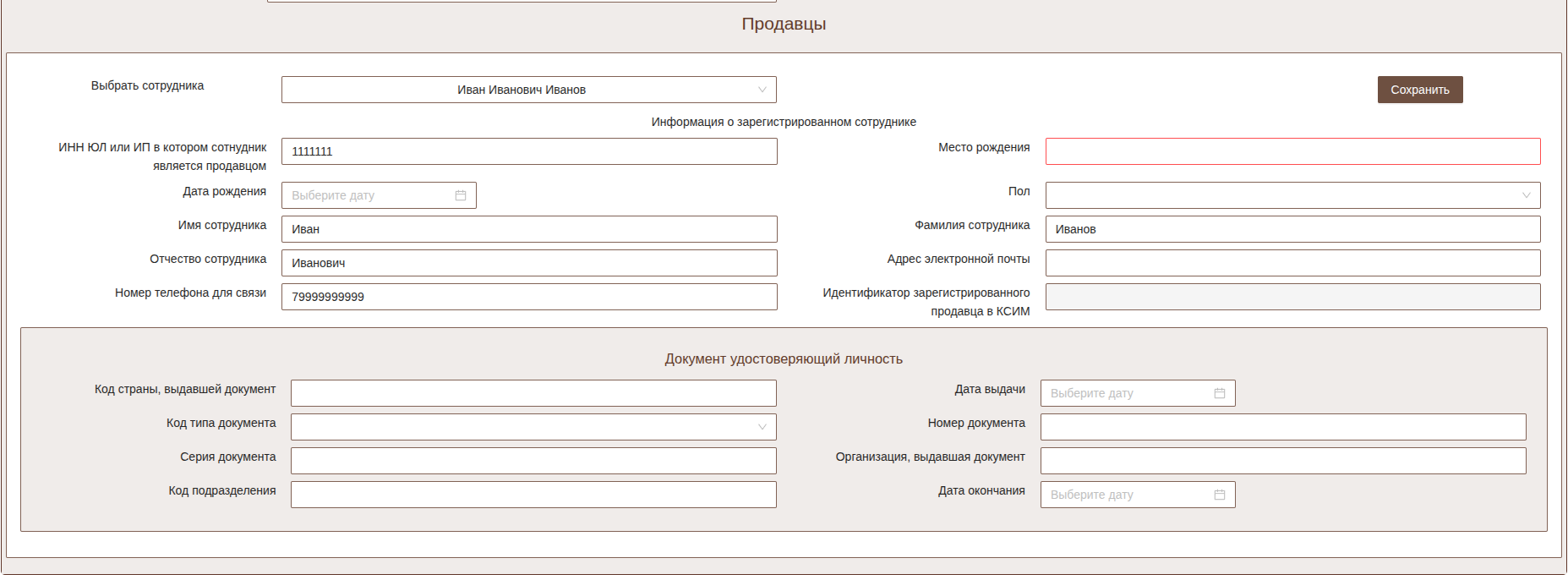The height and width of the screenshot is (580, 1568).
Task: Click calendar icon in Дата рождения field
Action: [x=461, y=195]
